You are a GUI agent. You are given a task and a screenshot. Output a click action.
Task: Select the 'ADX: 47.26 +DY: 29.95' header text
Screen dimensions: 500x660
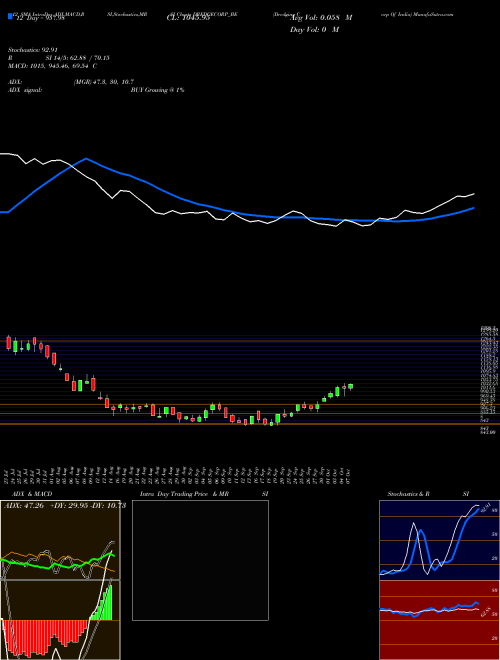coord(46,506)
